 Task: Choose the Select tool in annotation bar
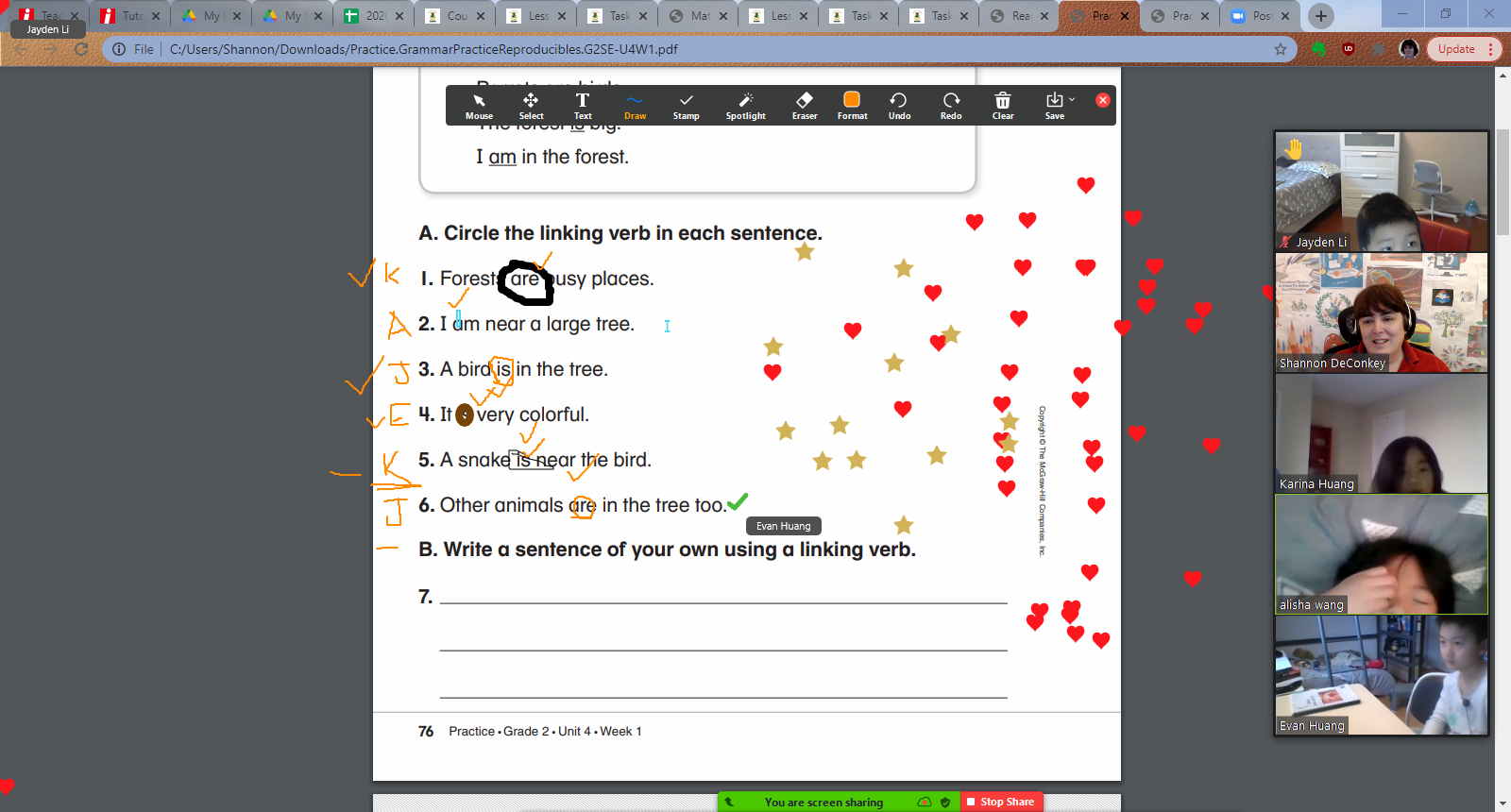point(531,106)
